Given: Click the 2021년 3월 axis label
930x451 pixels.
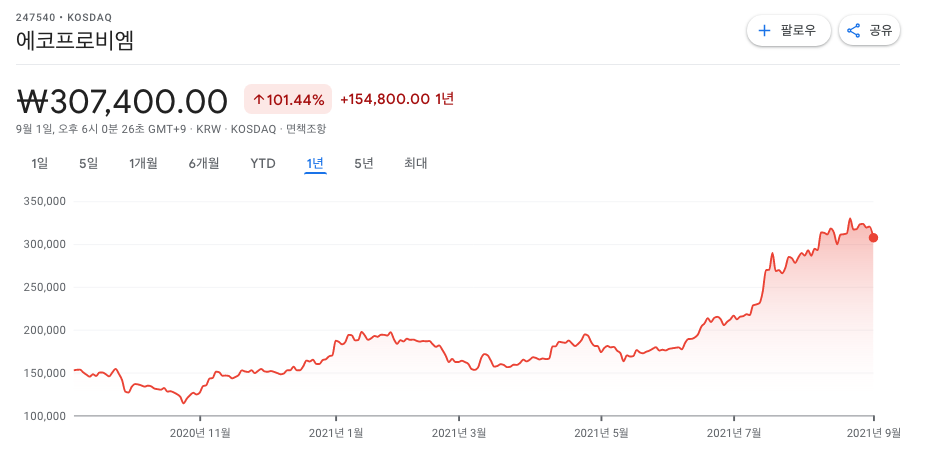Looking at the screenshot, I should tap(458, 433).
